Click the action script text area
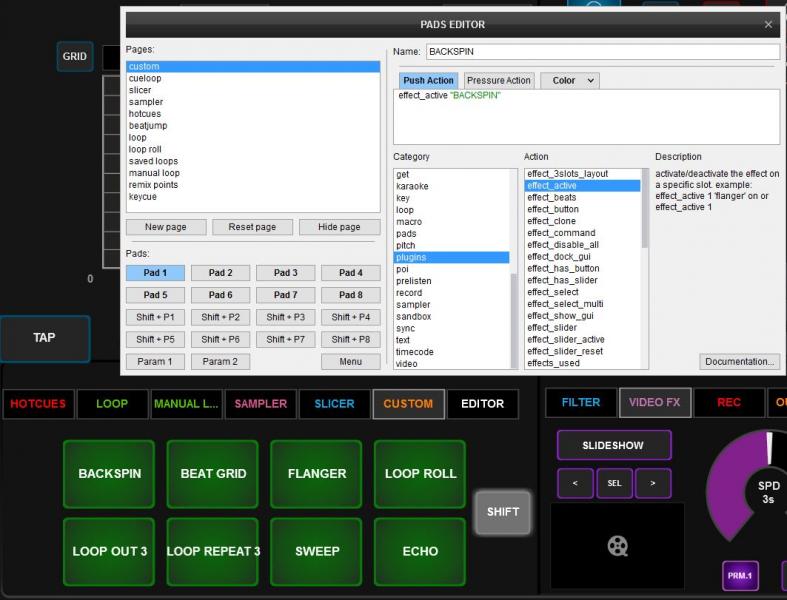 point(586,117)
